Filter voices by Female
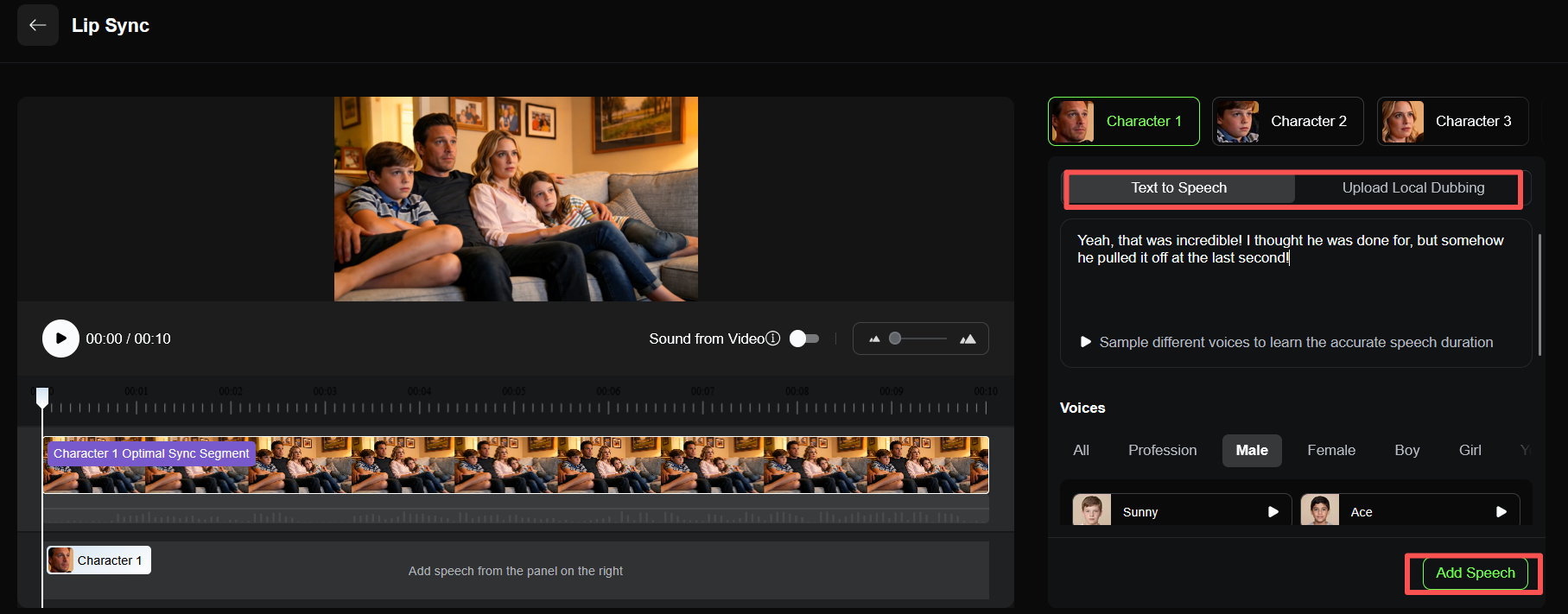Viewport: 1568px width, 614px height. pos(1331,450)
